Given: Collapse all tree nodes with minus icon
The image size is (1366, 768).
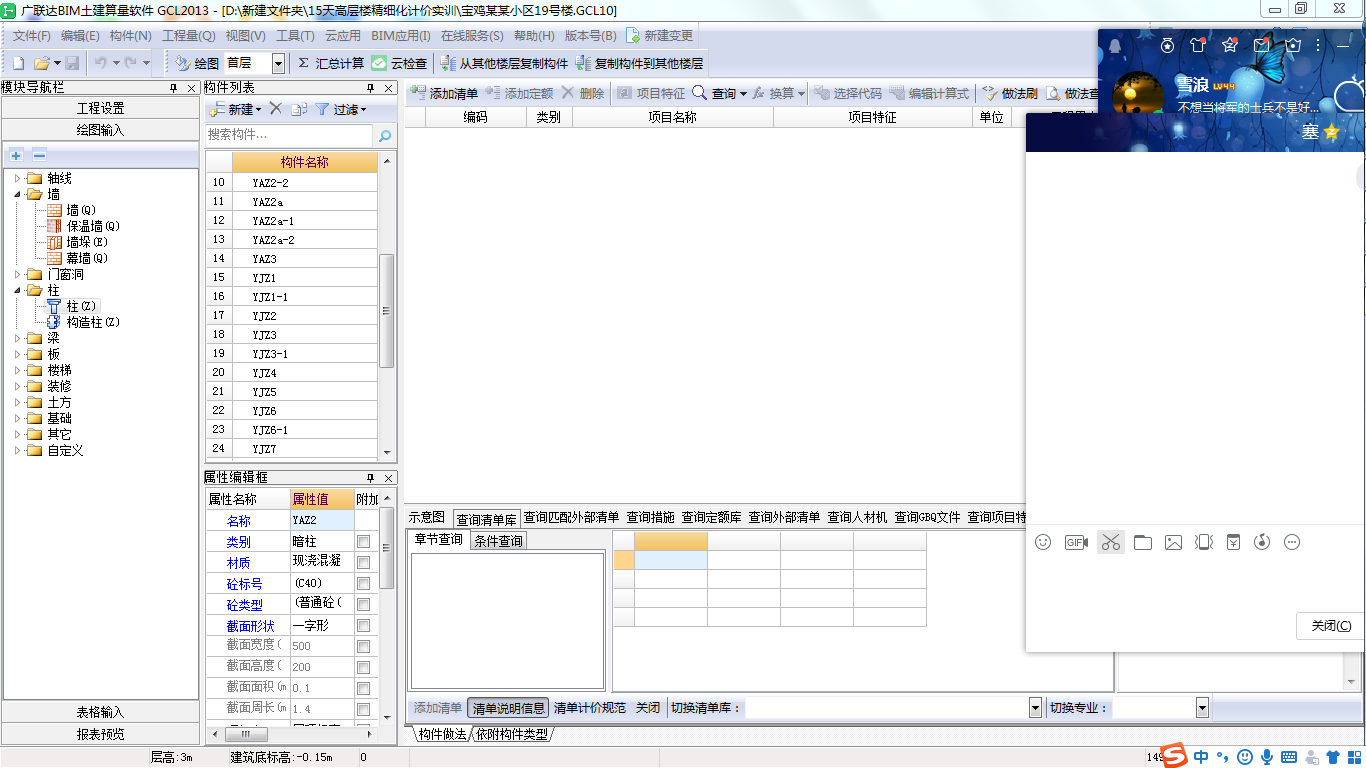Looking at the screenshot, I should [x=39, y=155].
